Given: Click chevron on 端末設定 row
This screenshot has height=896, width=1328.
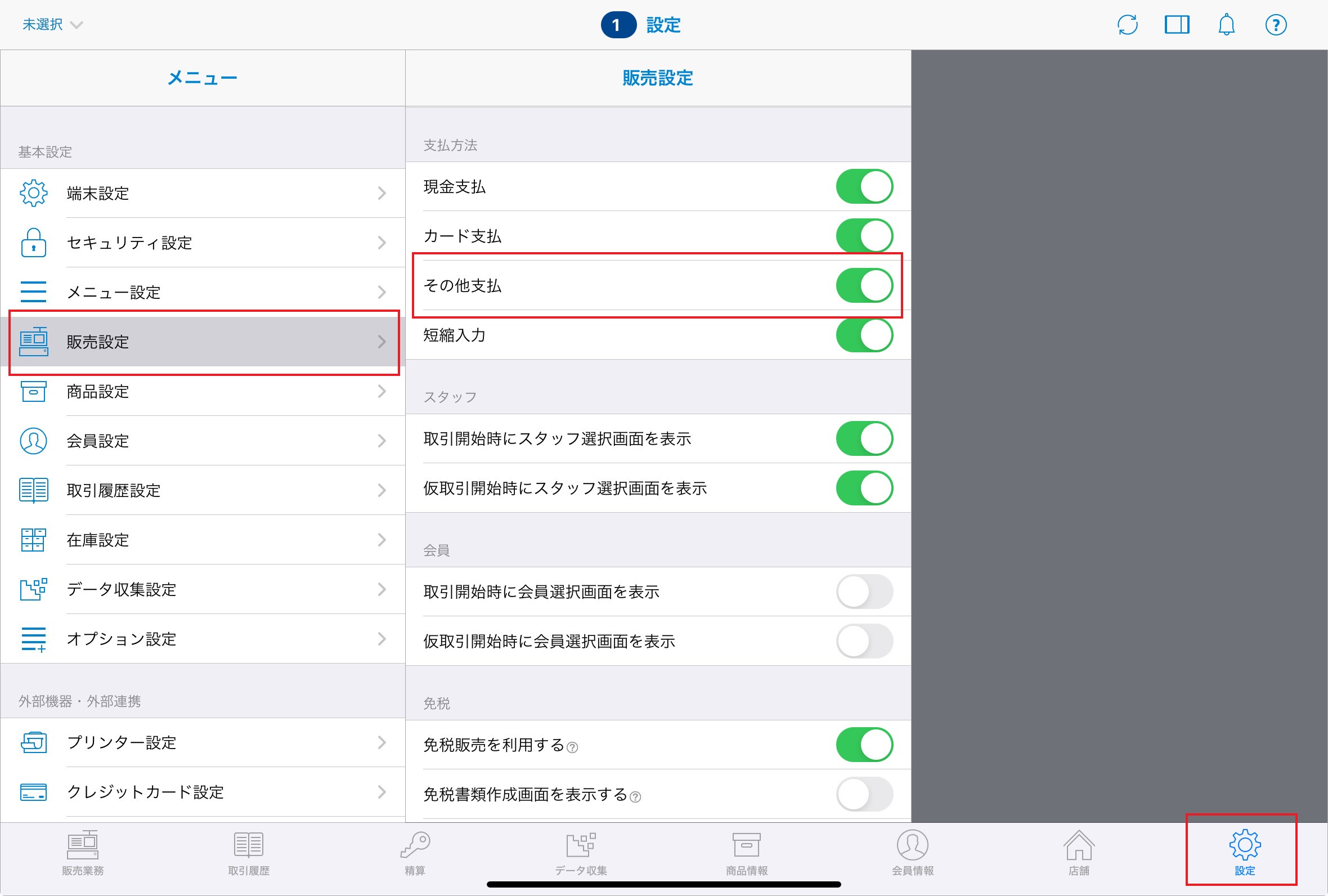Looking at the screenshot, I should point(382,193).
